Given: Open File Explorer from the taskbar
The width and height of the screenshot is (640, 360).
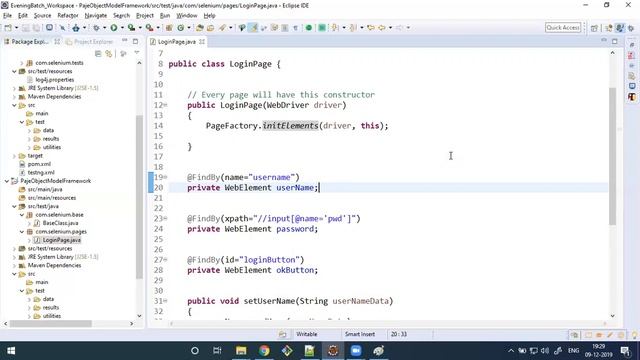Looking at the screenshot, I should coord(241,351).
